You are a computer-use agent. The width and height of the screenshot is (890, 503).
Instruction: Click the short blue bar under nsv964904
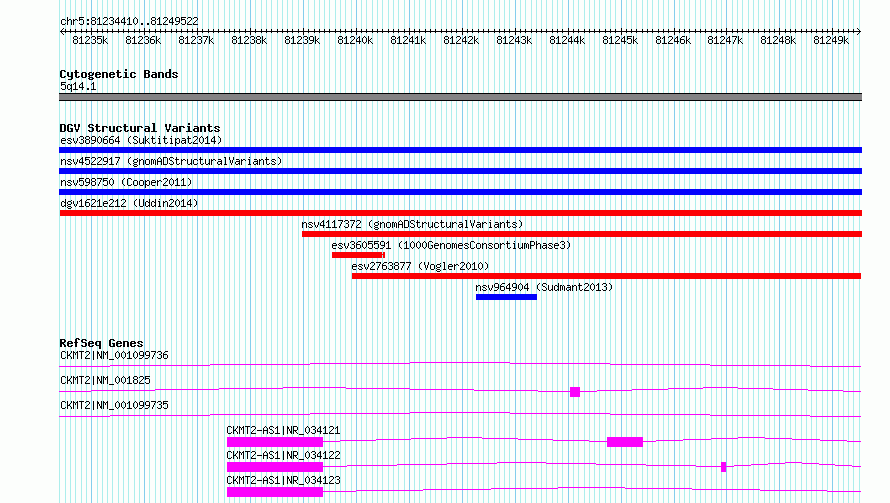(x=506, y=297)
